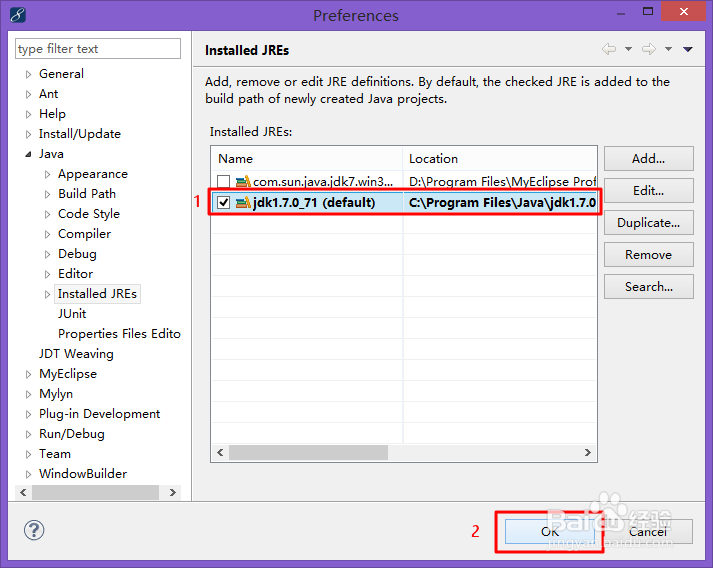Click the tree panel scroll right arrow

[x=173, y=493]
